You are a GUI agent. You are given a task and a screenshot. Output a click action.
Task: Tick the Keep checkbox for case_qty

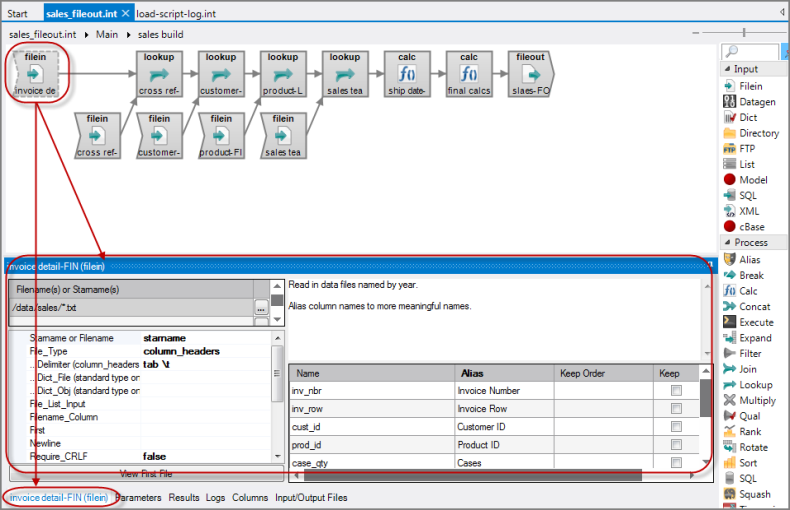point(676,463)
